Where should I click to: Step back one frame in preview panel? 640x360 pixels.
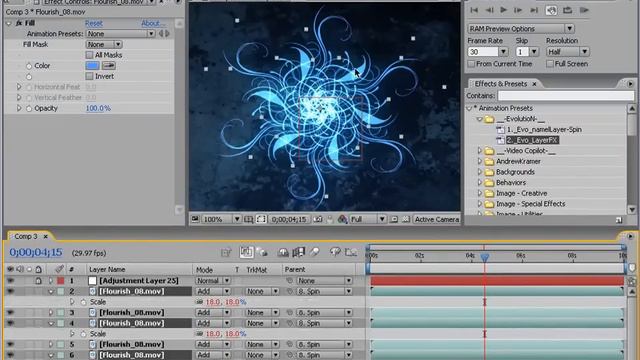[489, 10]
